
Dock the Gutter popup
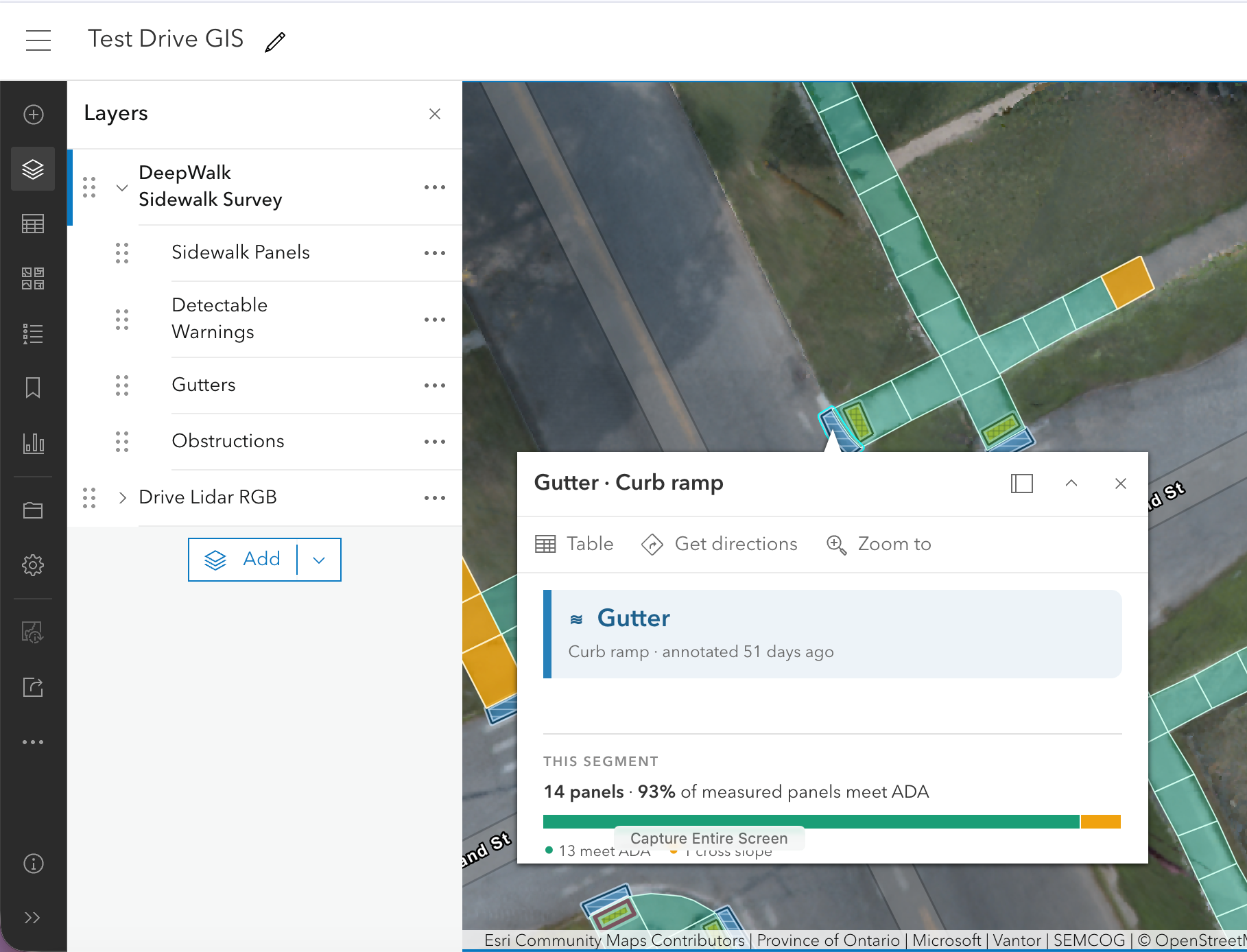[x=1022, y=484]
